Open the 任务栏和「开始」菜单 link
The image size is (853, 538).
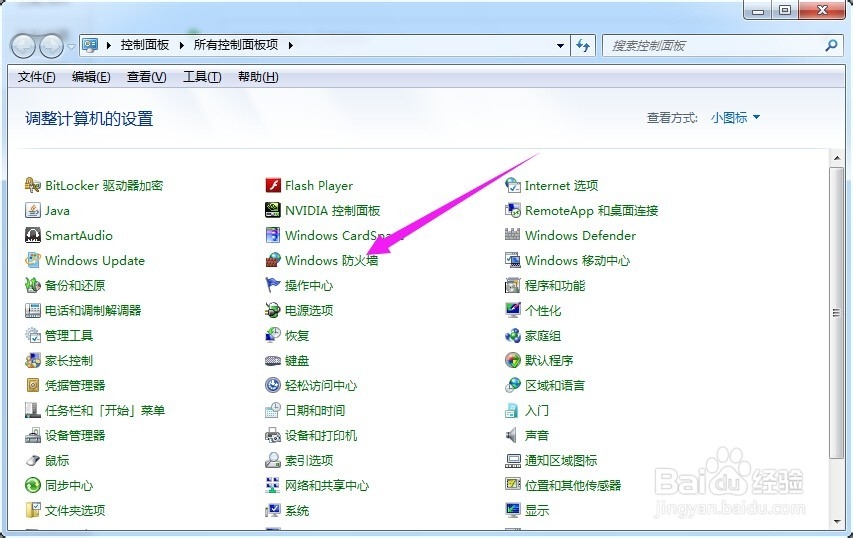(104, 411)
